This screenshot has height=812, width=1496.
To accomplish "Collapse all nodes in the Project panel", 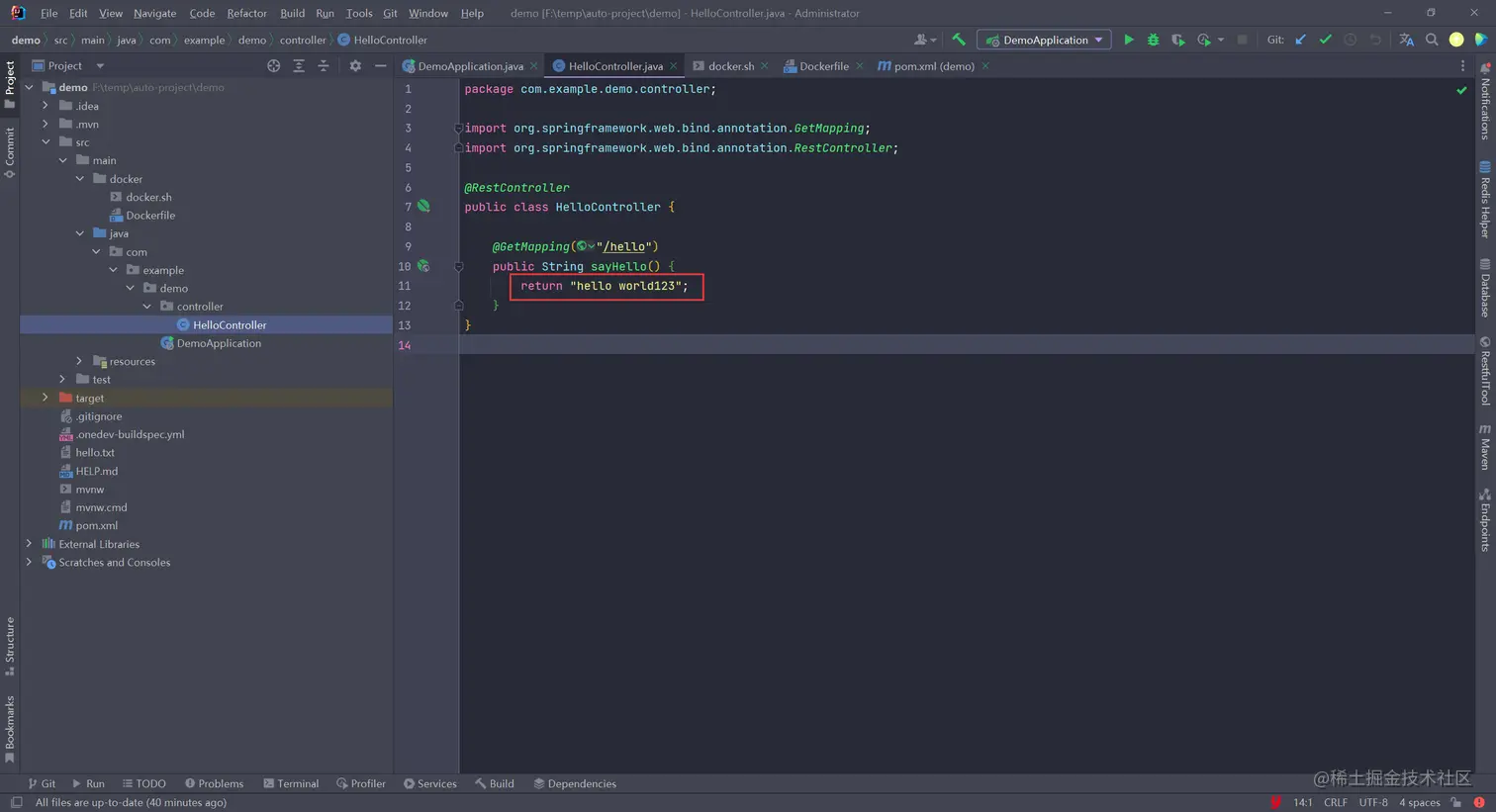I will point(324,66).
